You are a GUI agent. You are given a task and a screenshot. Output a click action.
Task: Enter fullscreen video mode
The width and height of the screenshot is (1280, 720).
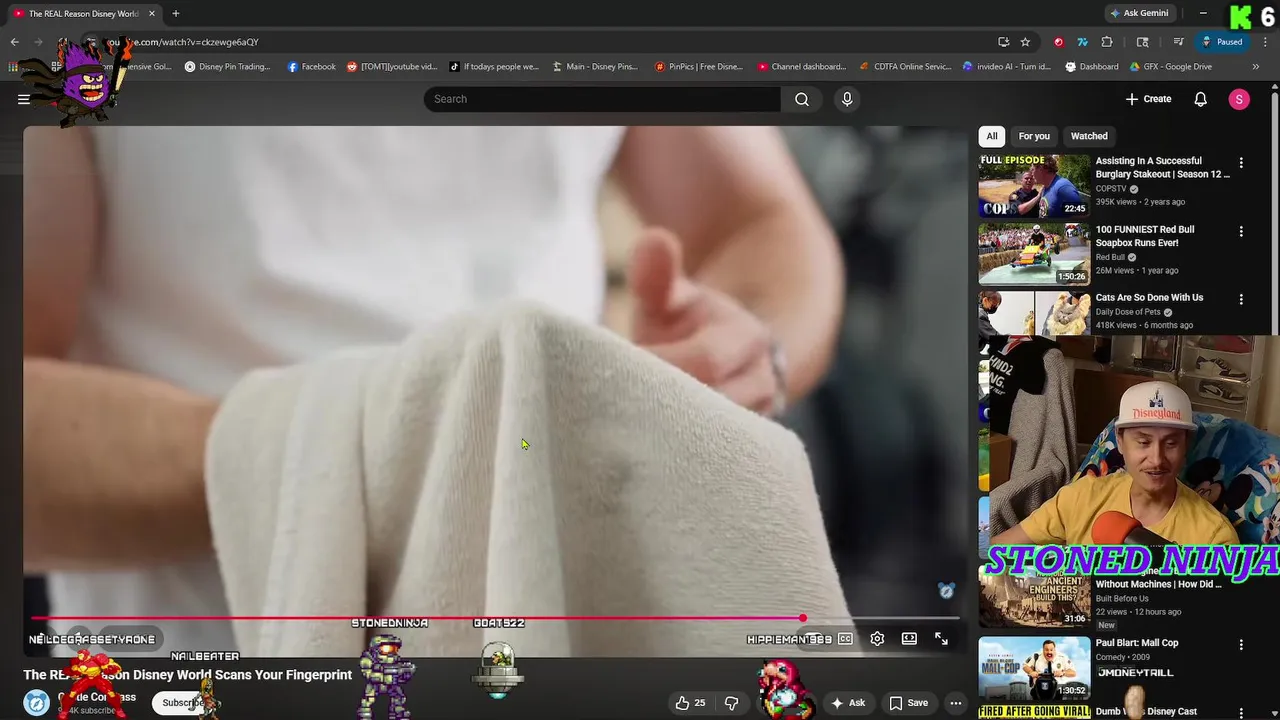[x=941, y=639]
